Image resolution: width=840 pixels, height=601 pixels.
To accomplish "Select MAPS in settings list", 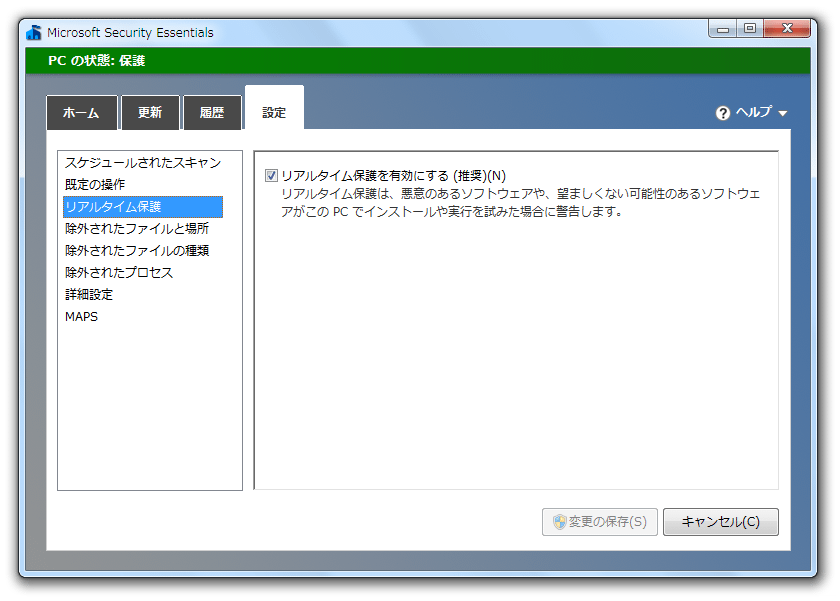I will 143,317.
